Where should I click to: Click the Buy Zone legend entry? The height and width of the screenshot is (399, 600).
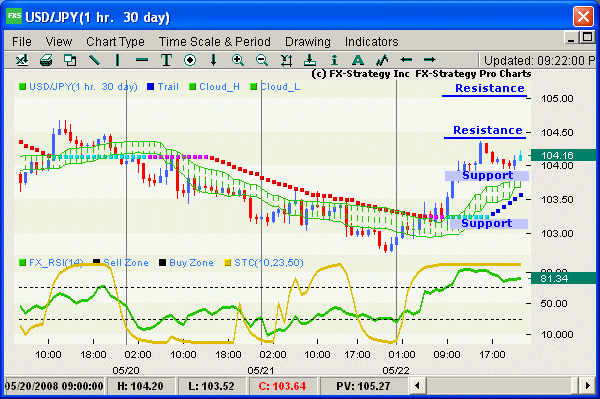pyautogui.click(x=186, y=263)
